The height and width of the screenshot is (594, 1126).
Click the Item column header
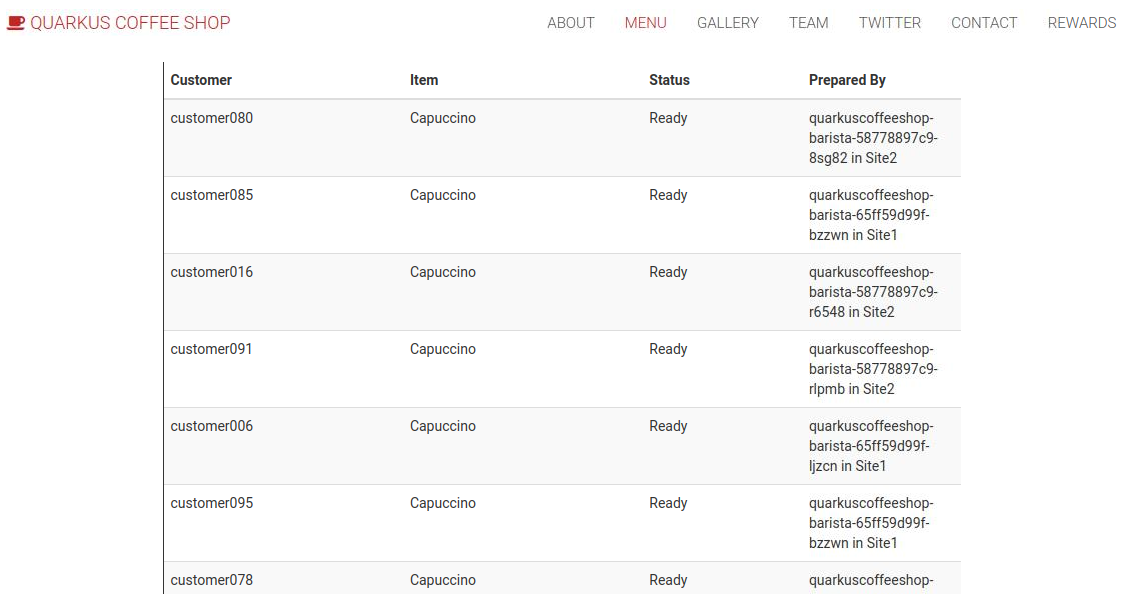(x=424, y=80)
